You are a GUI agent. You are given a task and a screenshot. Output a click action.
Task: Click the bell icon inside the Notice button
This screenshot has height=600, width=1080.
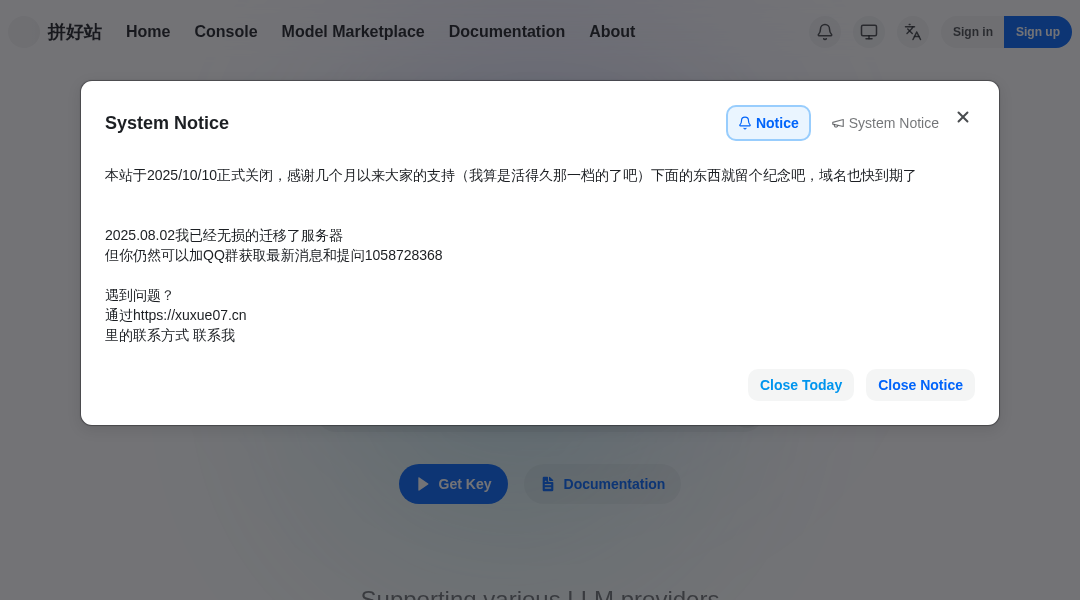point(745,123)
